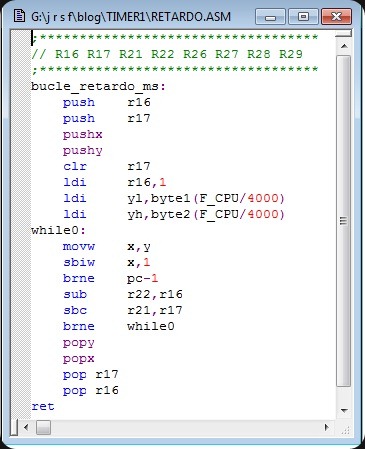Click the 'movw x,y' instruction
The image size is (365, 449).
(107, 247)
